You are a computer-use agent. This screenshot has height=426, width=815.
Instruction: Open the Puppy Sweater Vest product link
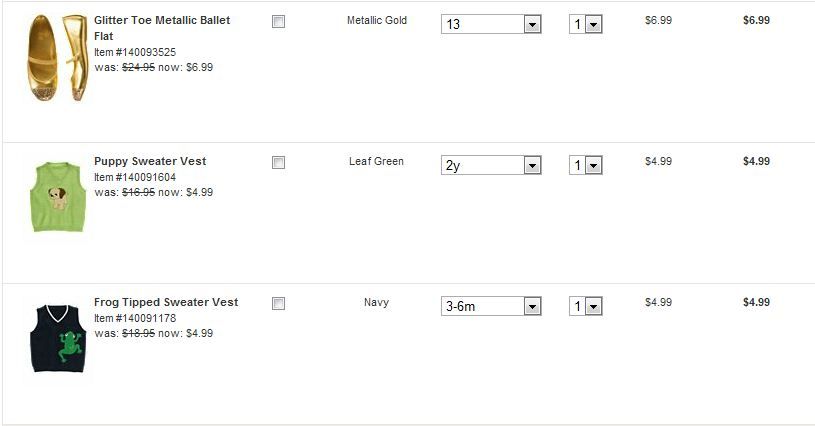coord(150,161)
